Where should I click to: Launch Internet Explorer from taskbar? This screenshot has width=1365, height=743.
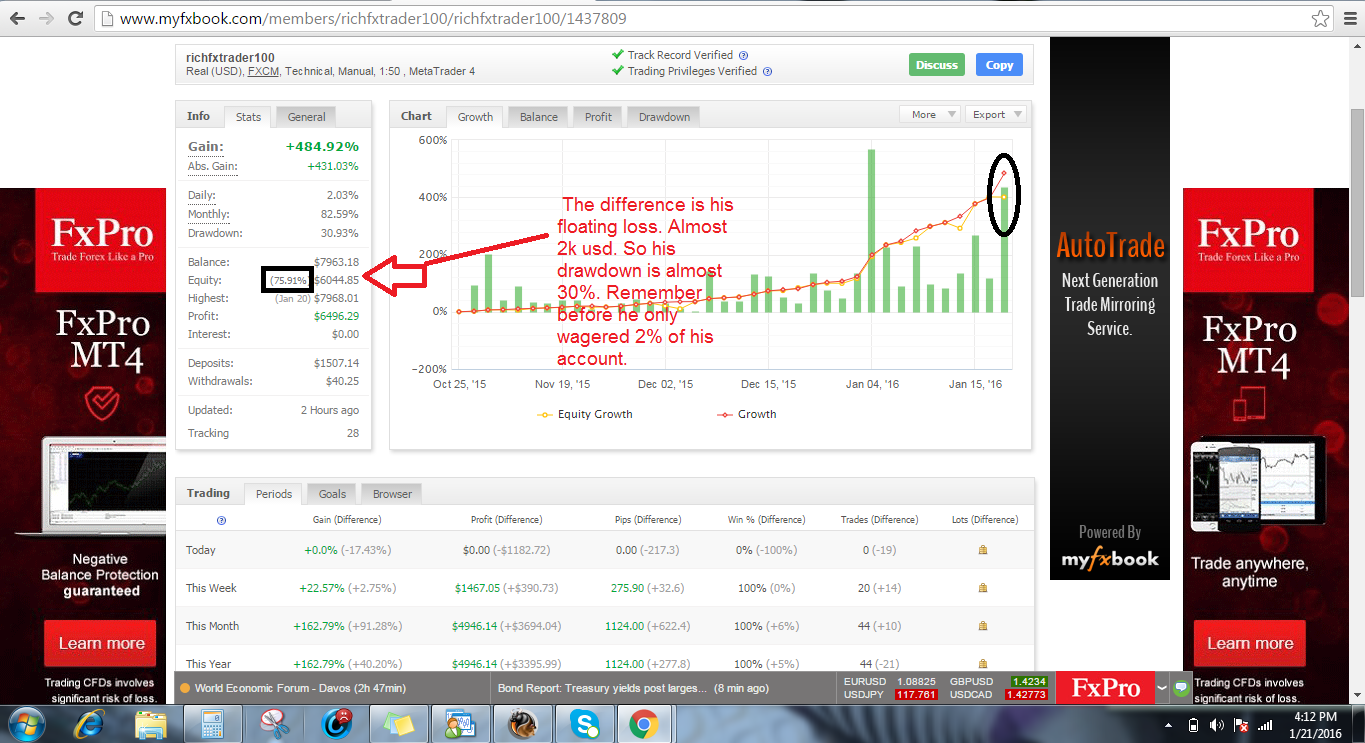[x=91, y=724]
